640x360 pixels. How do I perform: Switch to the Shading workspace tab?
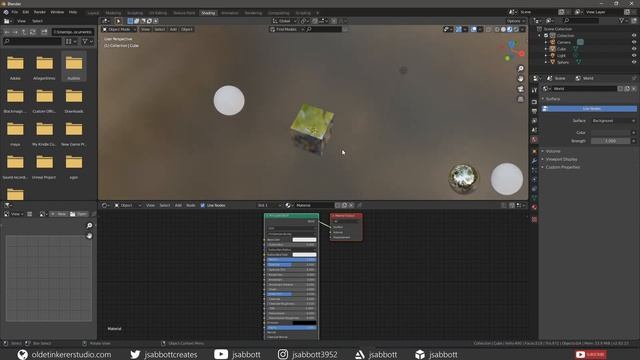click(208, 13)
